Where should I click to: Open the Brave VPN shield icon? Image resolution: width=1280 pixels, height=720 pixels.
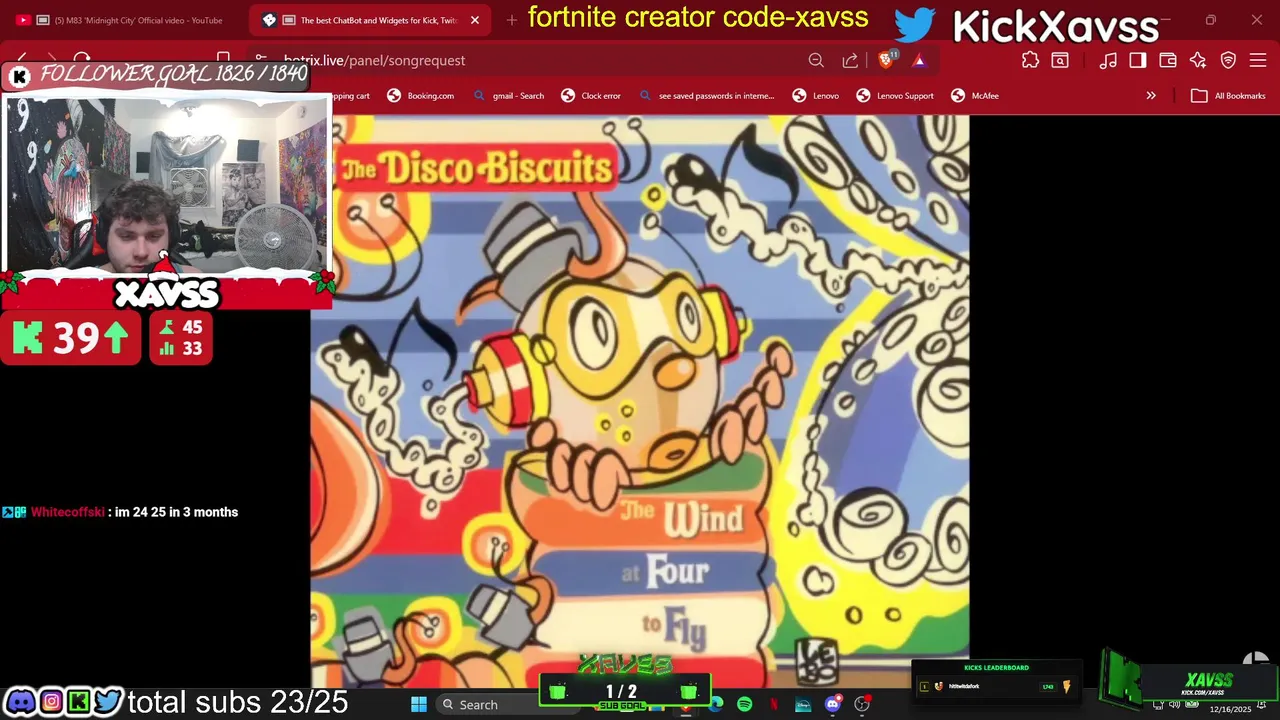point(1228,61)
